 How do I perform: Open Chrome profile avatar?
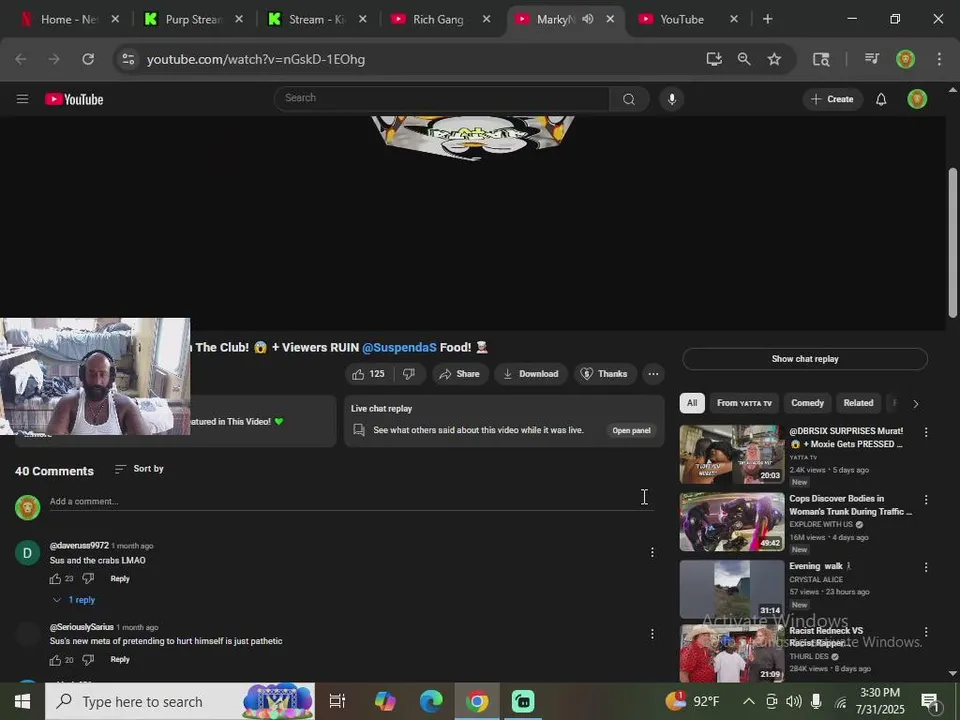pyautogui.click(x=905, y=59)
